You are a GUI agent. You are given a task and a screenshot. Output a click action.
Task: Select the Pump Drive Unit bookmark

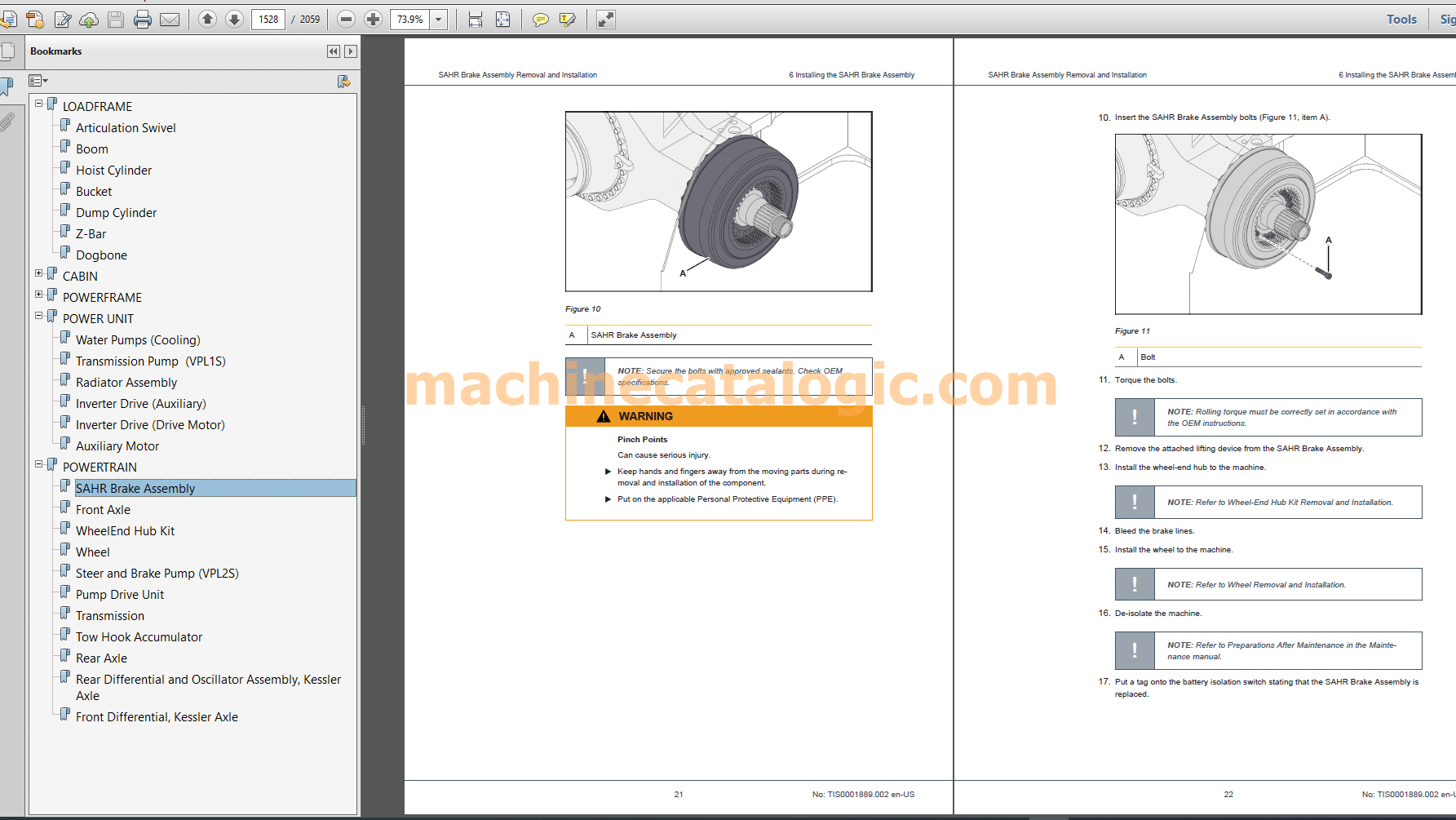point(120,595)
